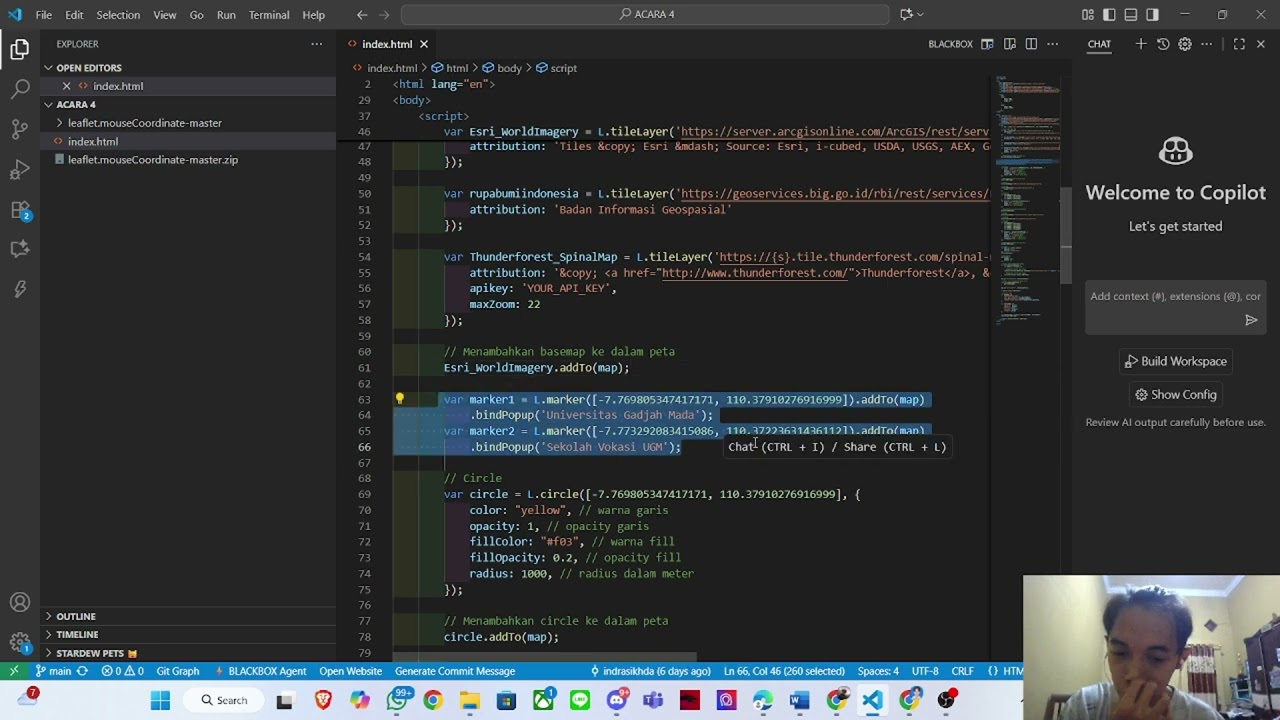The height and width of the screenshot is (720, 1280).
Task: Split the editor right
Action: click(1031, 44)
